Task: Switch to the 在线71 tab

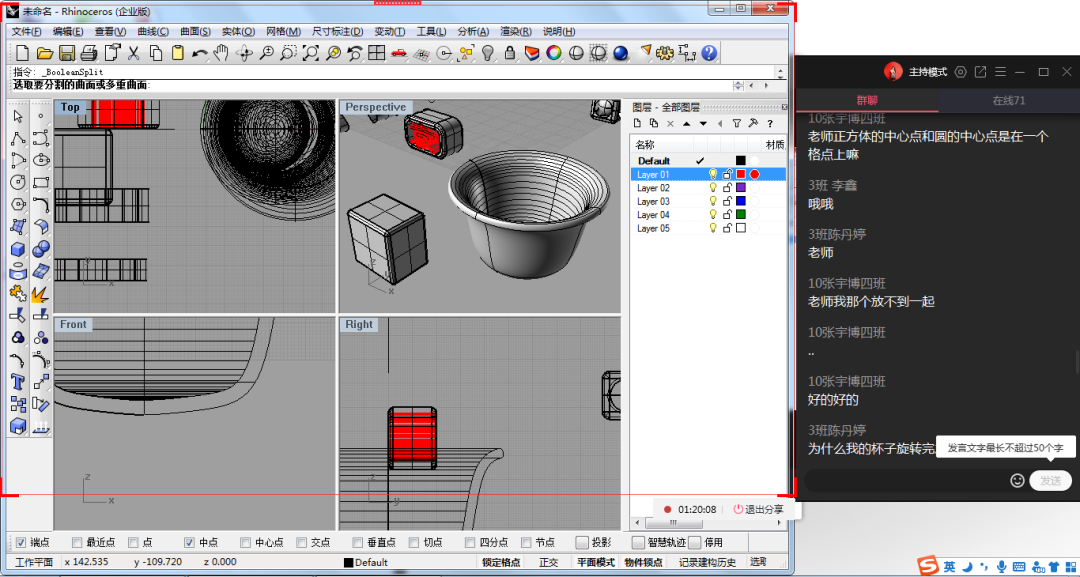Action: pos(1008,100)
